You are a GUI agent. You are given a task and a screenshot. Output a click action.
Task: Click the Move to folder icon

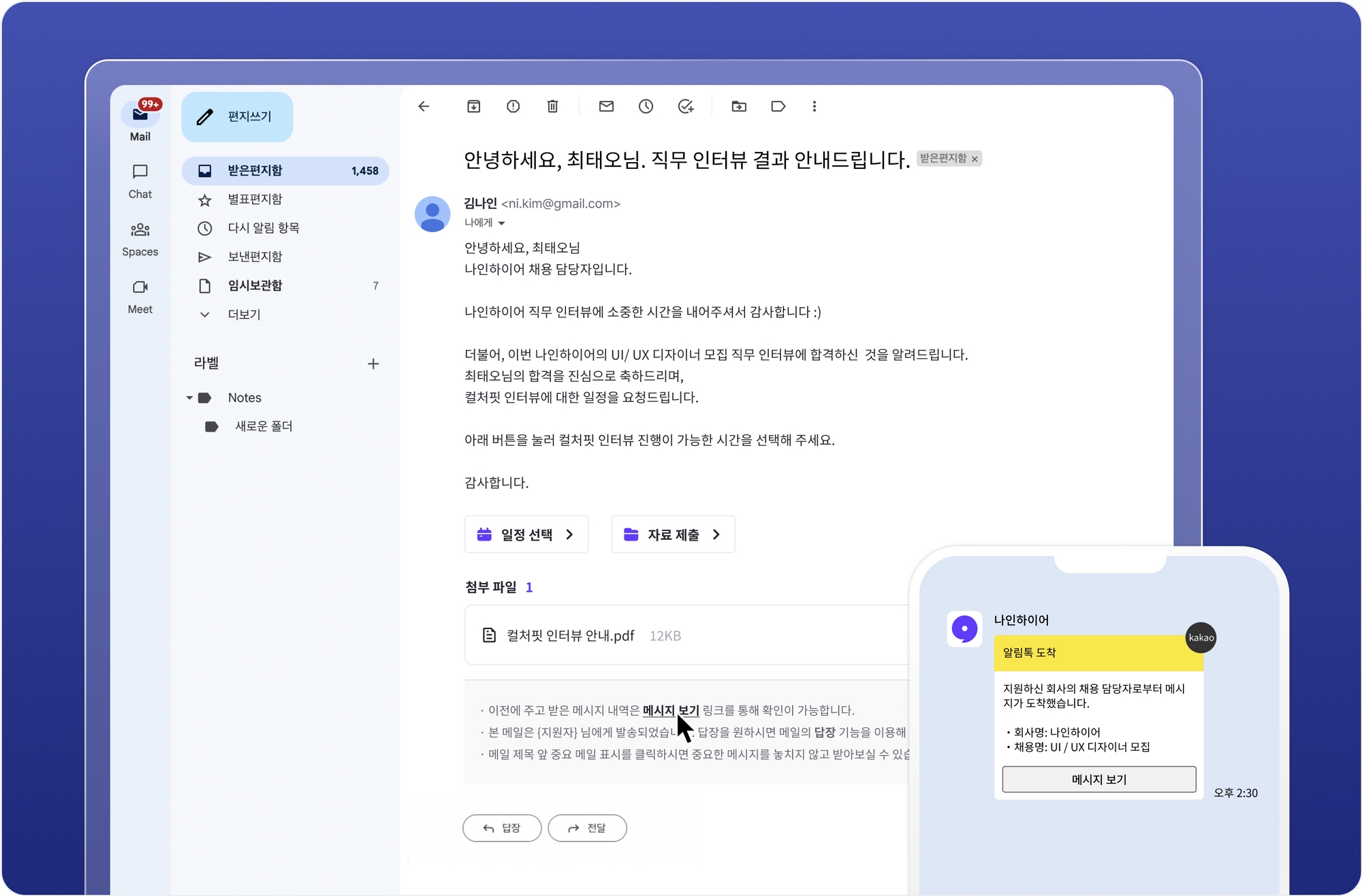pos(739,106)
